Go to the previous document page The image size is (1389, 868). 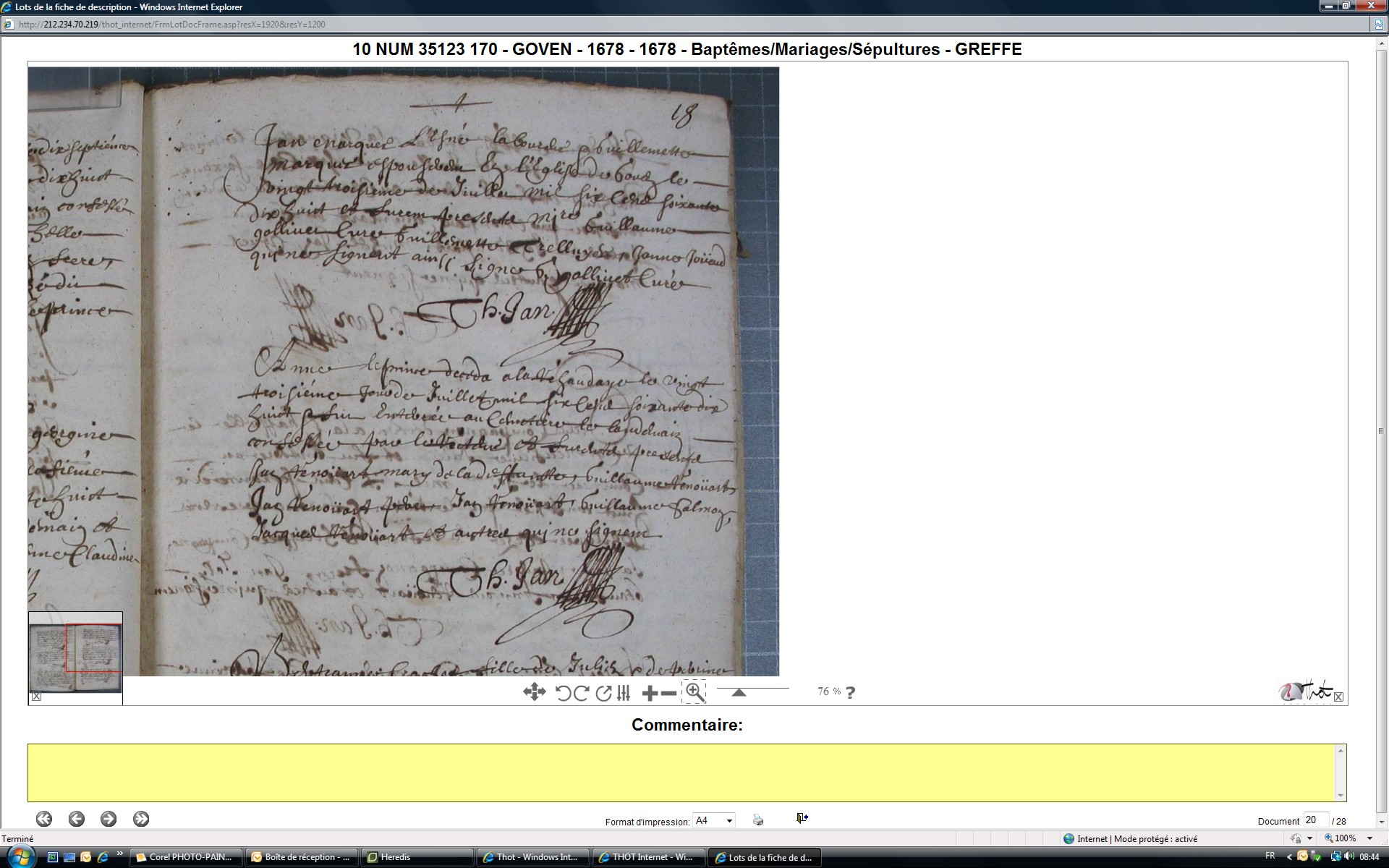coord(77,819)
